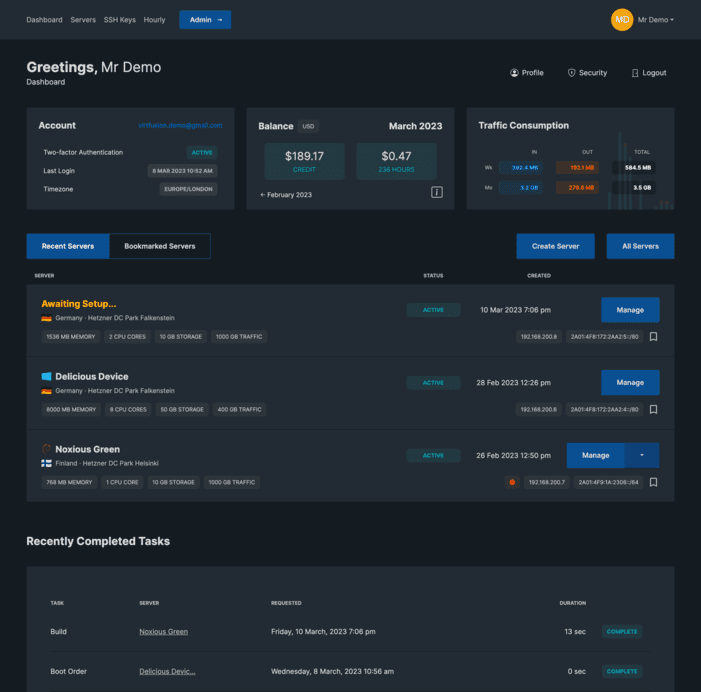Image resolution: width=701 pixels, height=692 pixels.
Task: Open Noxious Green link in tasks table
Action: (164, 632)
